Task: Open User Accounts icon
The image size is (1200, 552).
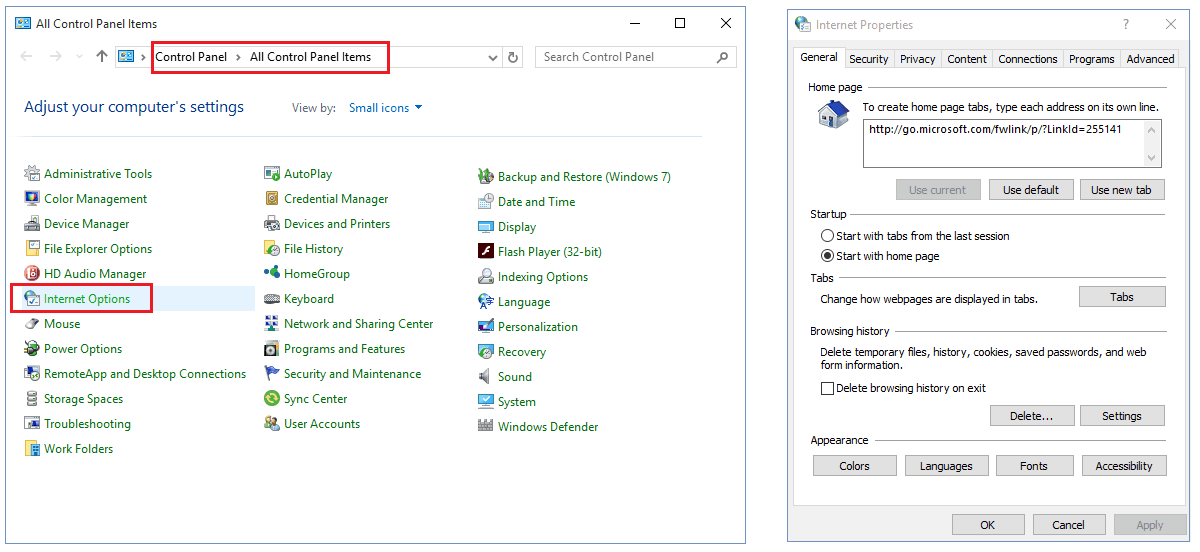Action: coord(272,424)
